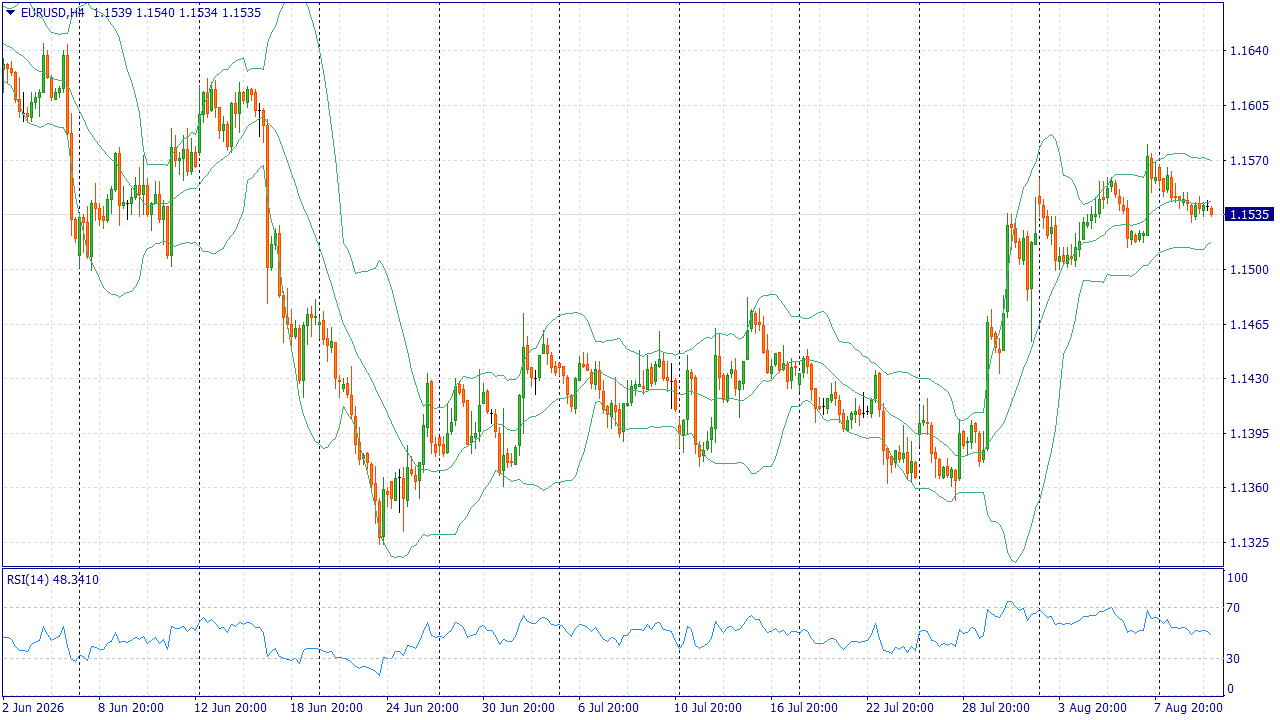This screenshot has width=1280, height=720.
Task: Click the 0 level on RSI scale
Action: click(x=1231, y=689)
